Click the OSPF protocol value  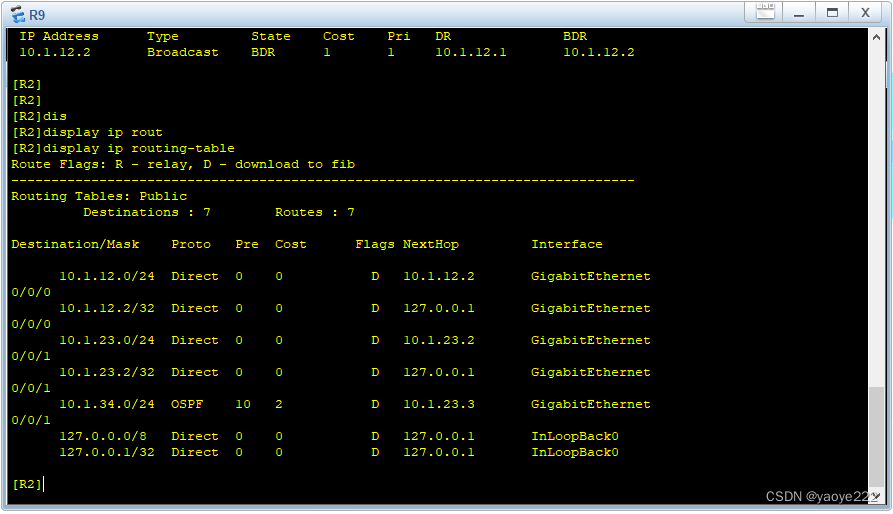tap(187, 404)
